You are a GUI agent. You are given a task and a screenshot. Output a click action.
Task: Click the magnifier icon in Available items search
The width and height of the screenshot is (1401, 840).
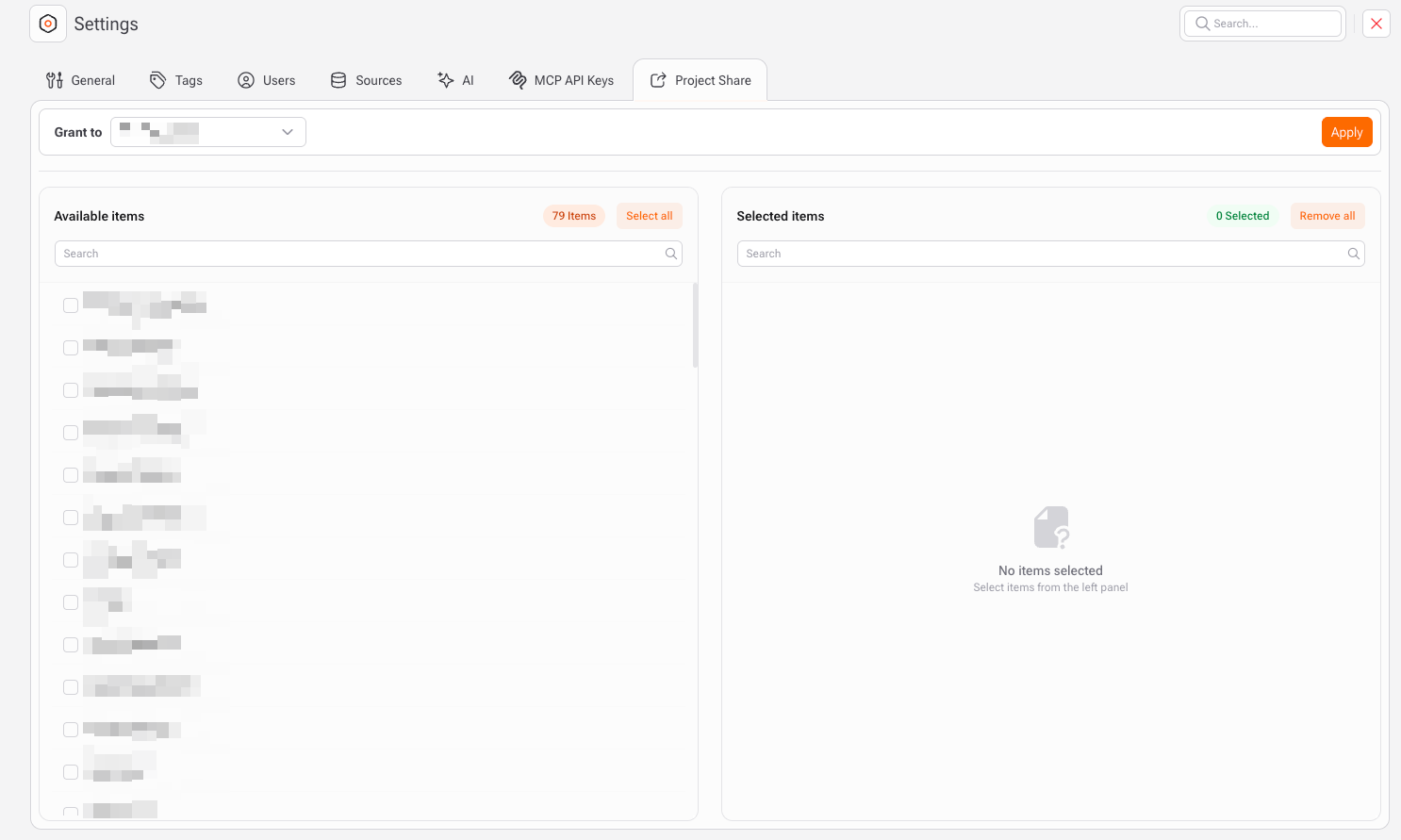(671, 254)
